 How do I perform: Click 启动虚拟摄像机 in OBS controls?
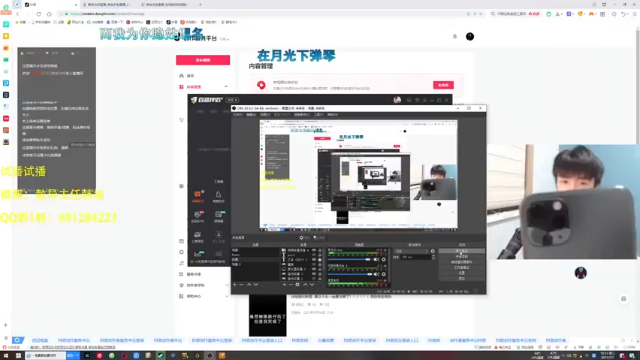(x=462, y=262)
